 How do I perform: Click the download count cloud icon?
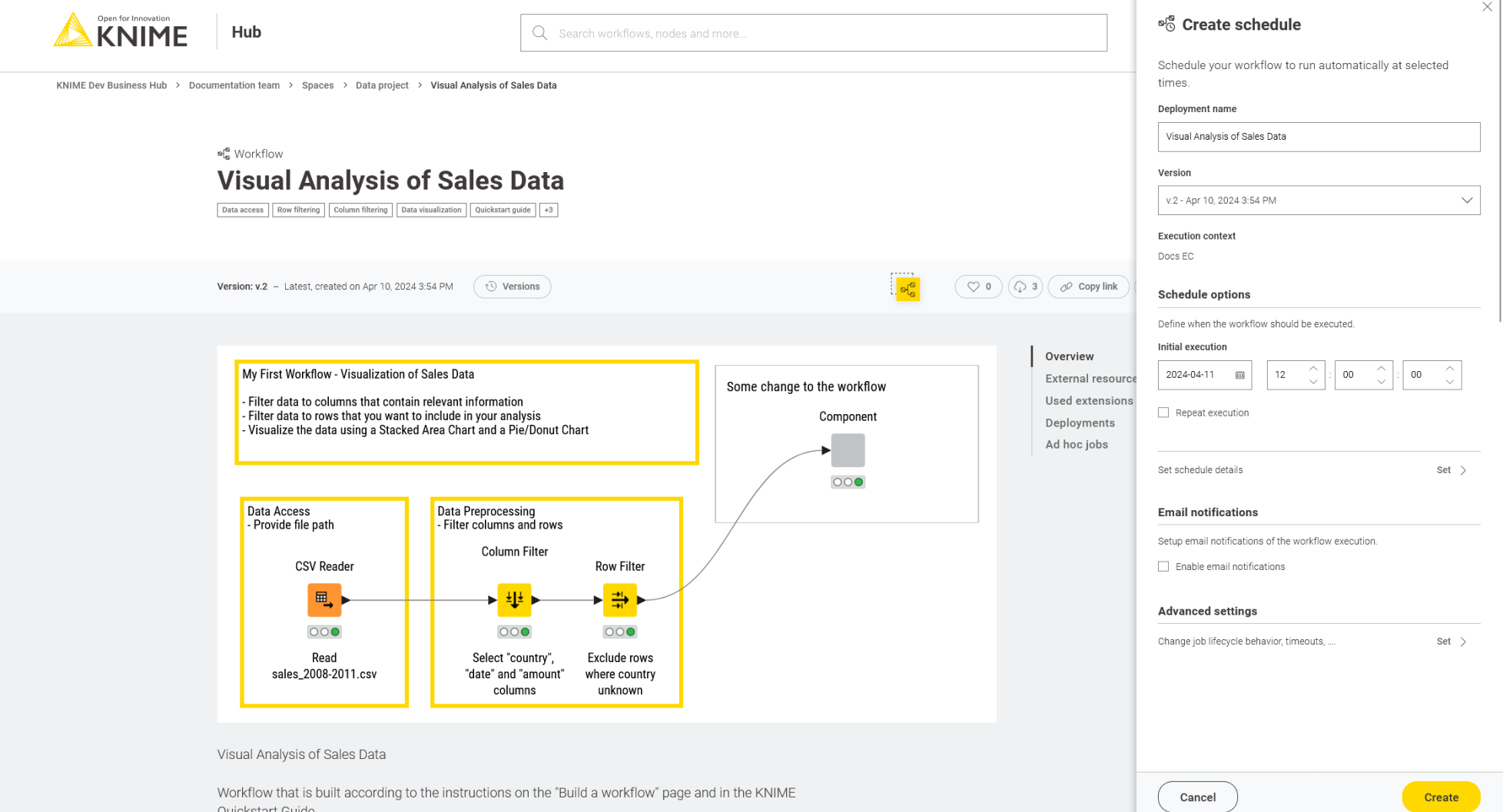tap(1020, 287)
